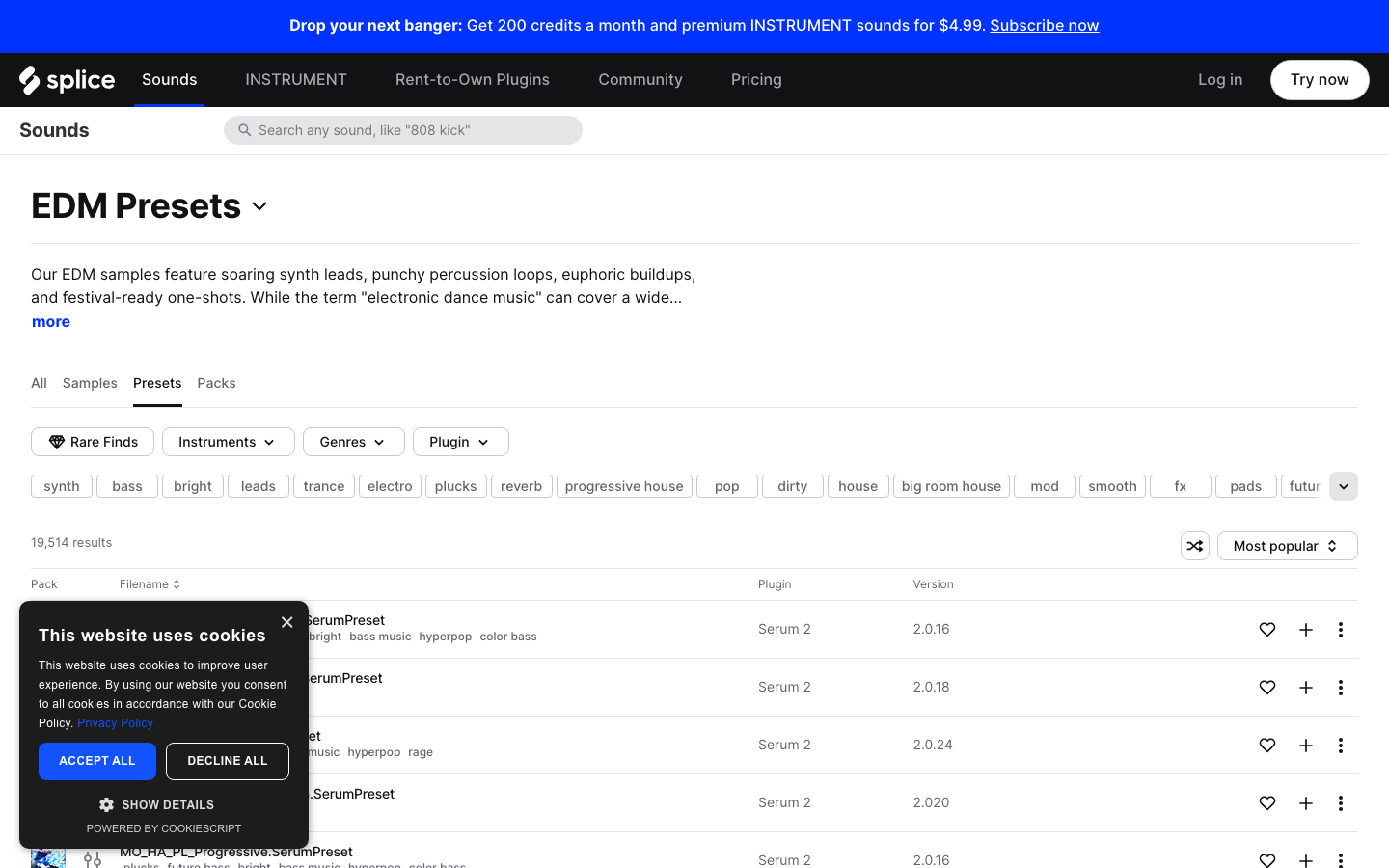Image resolution: width=1389 pixels, height=868 pixels.
Task: Go to INSTRUMENT in the top navigation
Action: [296, 80]
